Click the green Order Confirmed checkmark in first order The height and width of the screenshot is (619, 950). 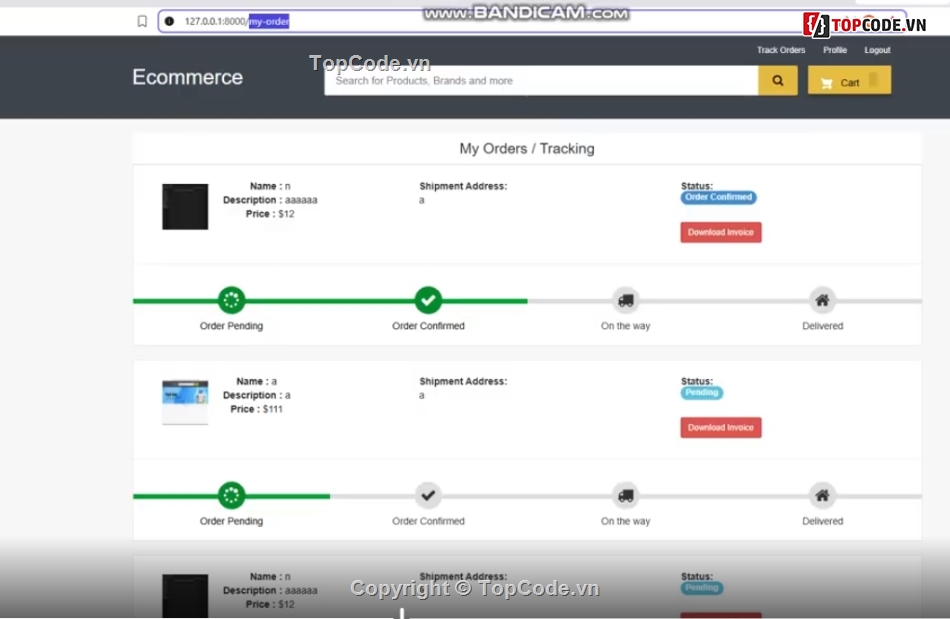click(428, 300)
